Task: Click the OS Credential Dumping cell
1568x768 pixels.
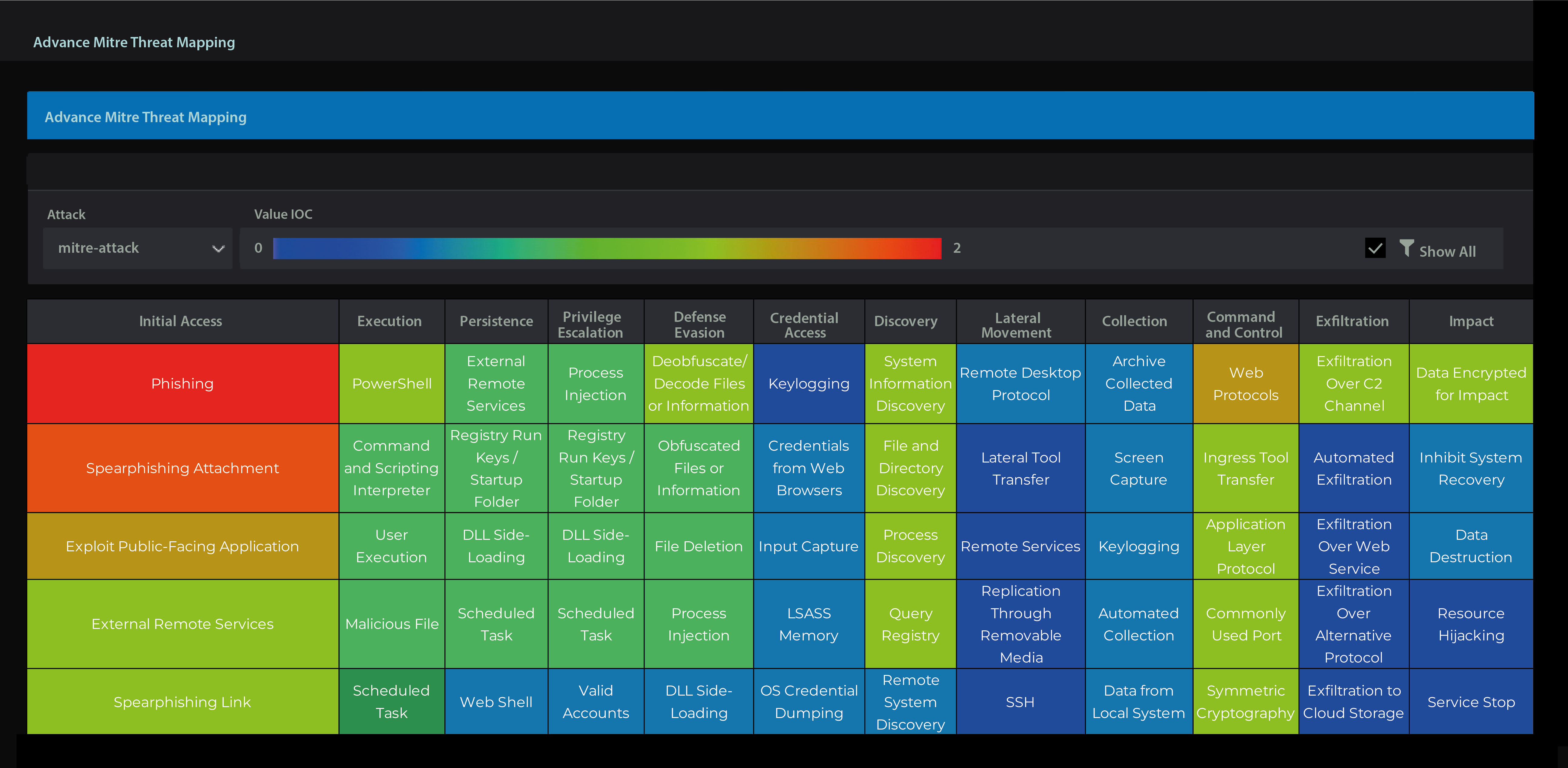Action: 809,702
